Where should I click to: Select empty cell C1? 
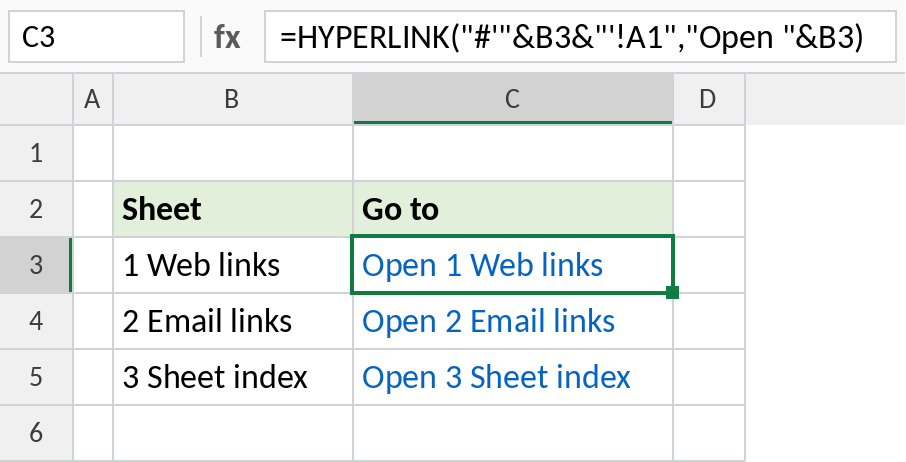click(513, 153)
